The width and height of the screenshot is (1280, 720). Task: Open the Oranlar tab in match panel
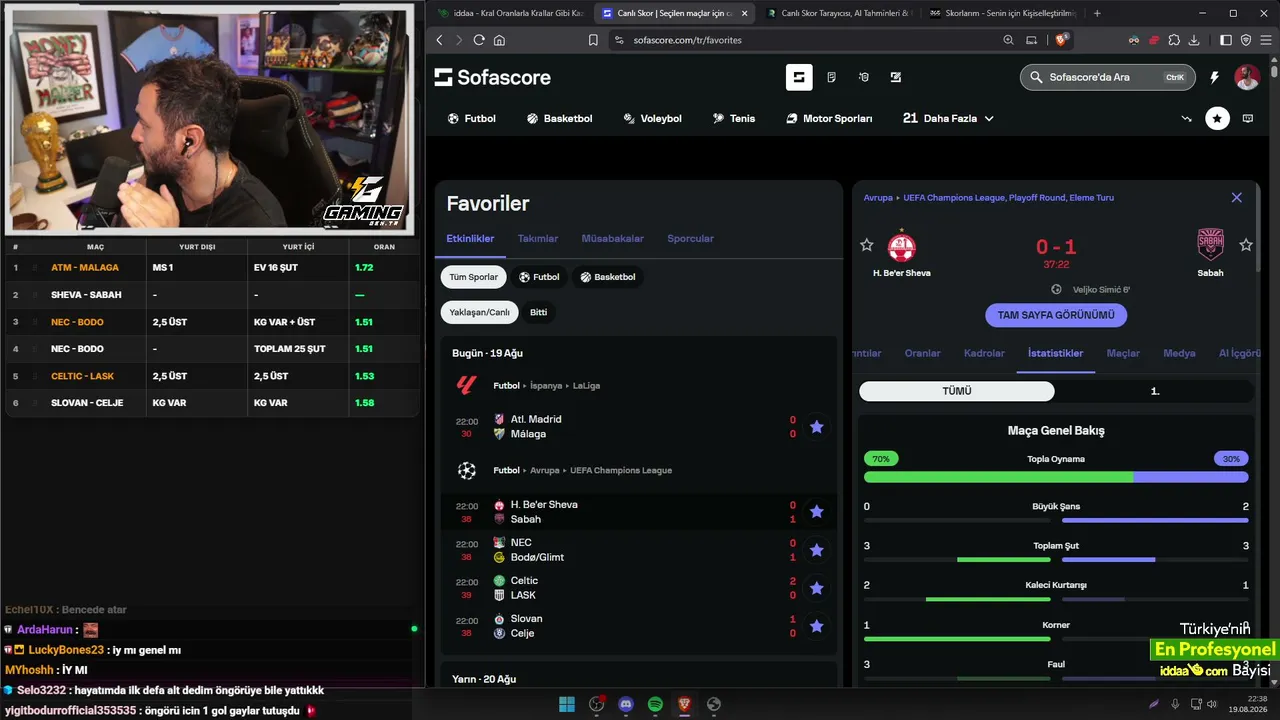pyautogui.click(x=922, y=353)
